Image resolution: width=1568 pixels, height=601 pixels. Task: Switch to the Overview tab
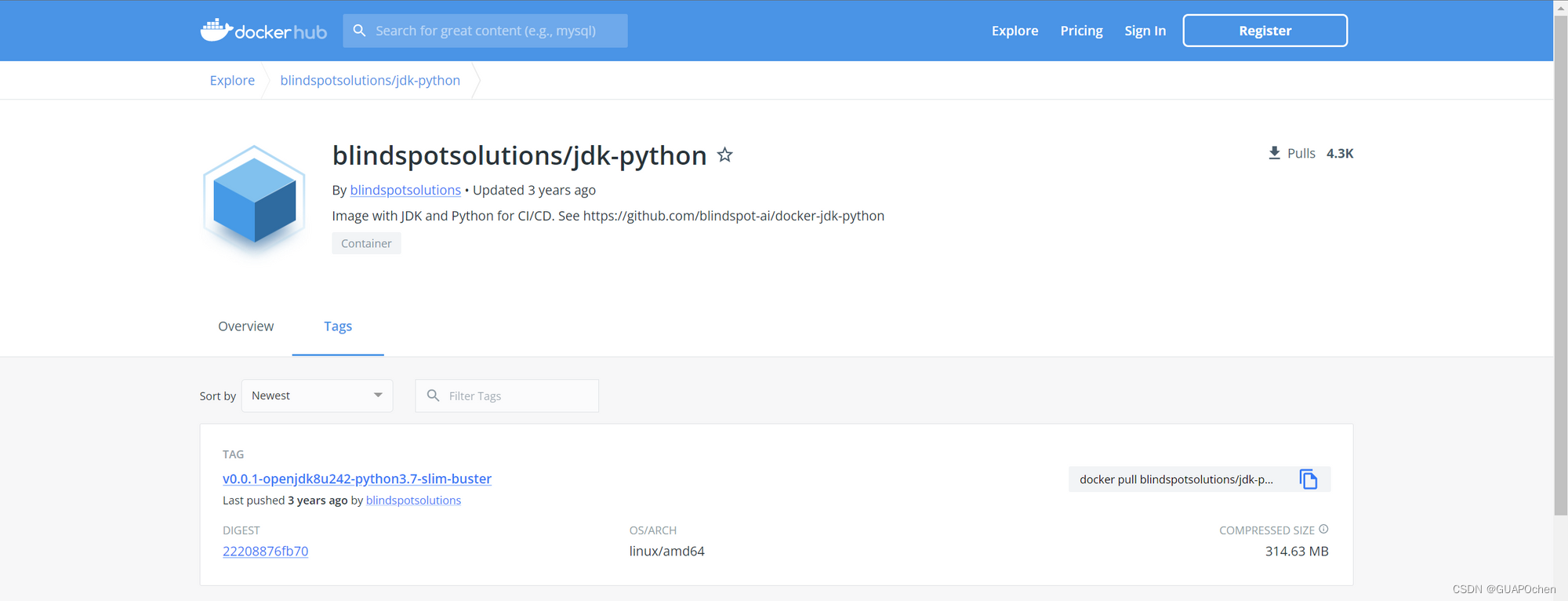(x=245, y=326)
